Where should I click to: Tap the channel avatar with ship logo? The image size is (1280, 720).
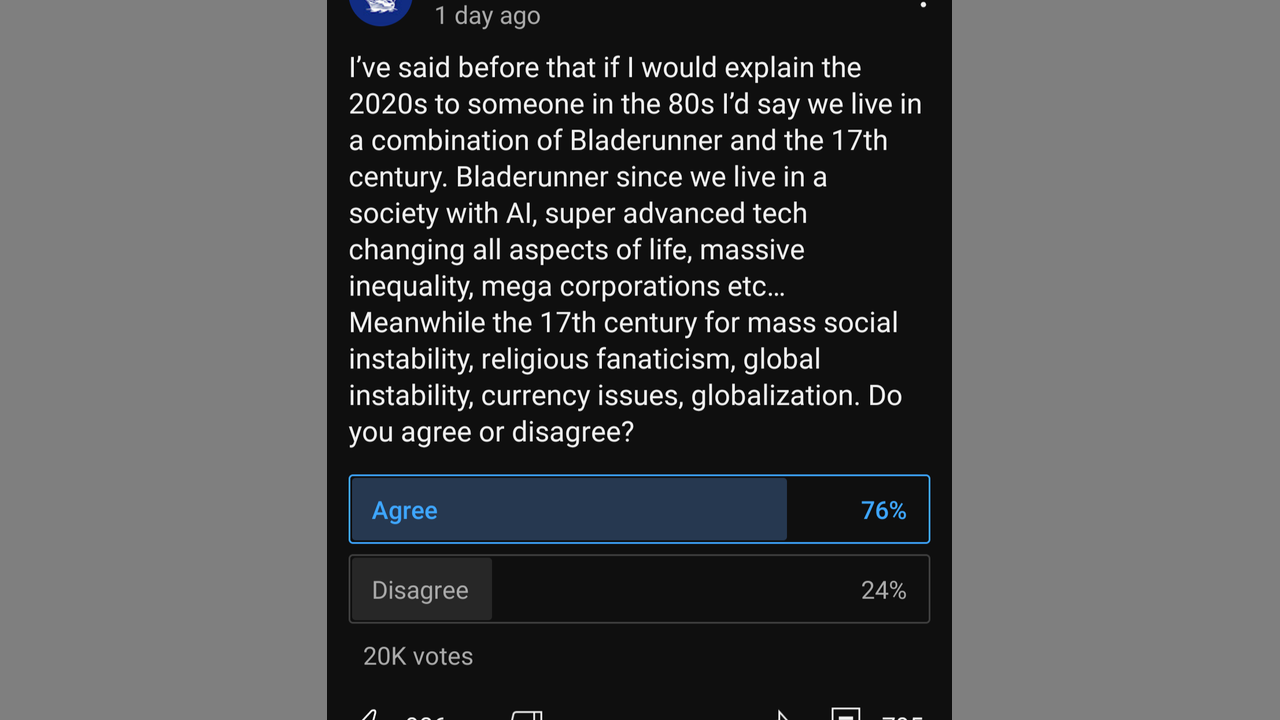click(380, 8)
